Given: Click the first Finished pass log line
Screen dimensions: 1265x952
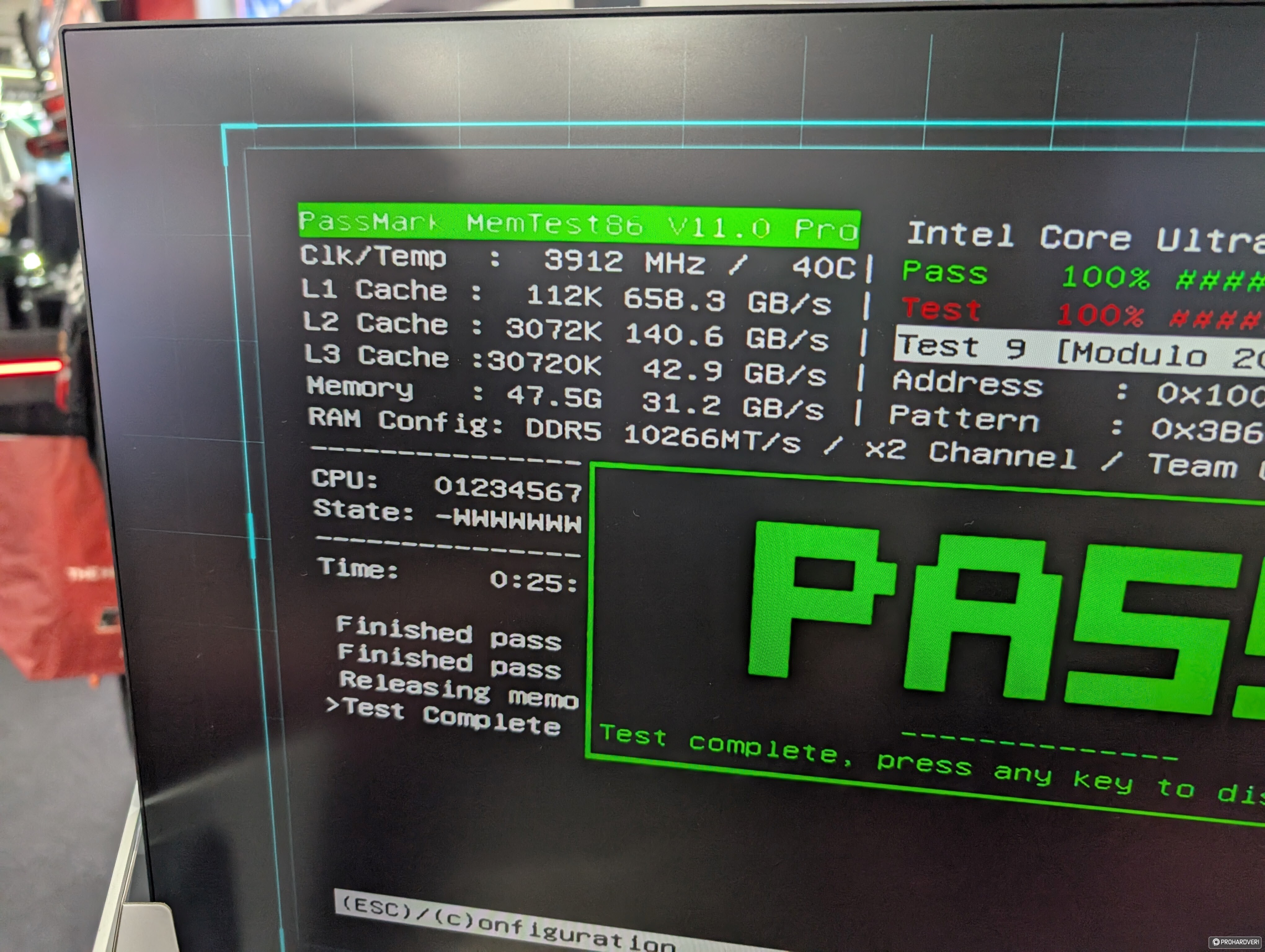Looking at the screenshot, I should pos(449,633).
